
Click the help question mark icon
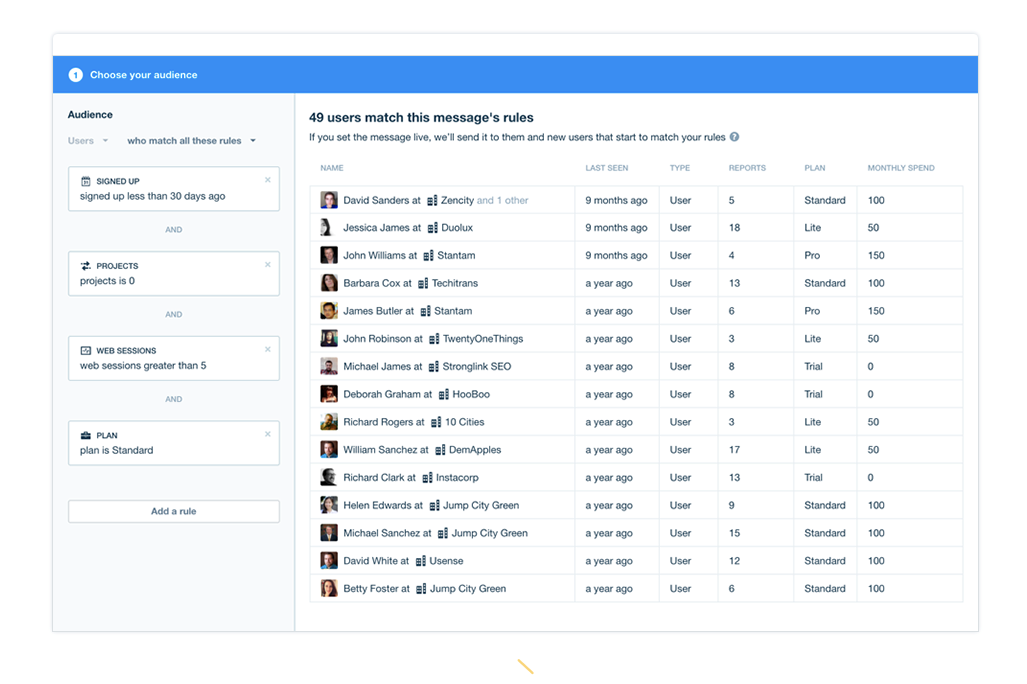[734, 137]
